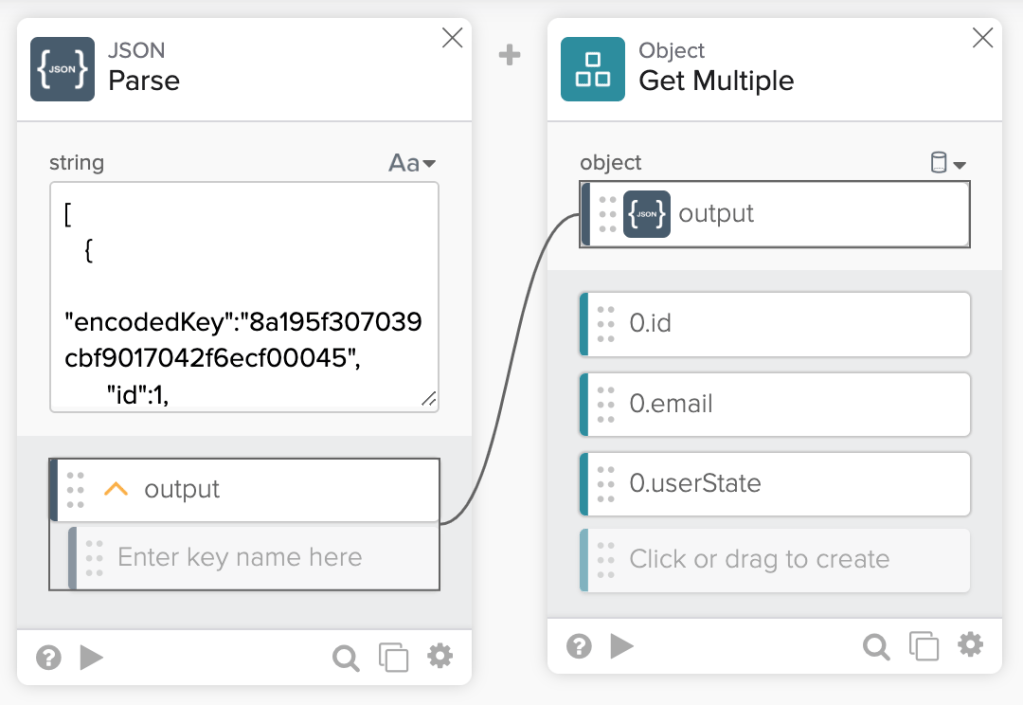The height and width of the screenshot is (705, 1023).
Task: Collapse the output field with orange chevron
Action: [117, 489]
